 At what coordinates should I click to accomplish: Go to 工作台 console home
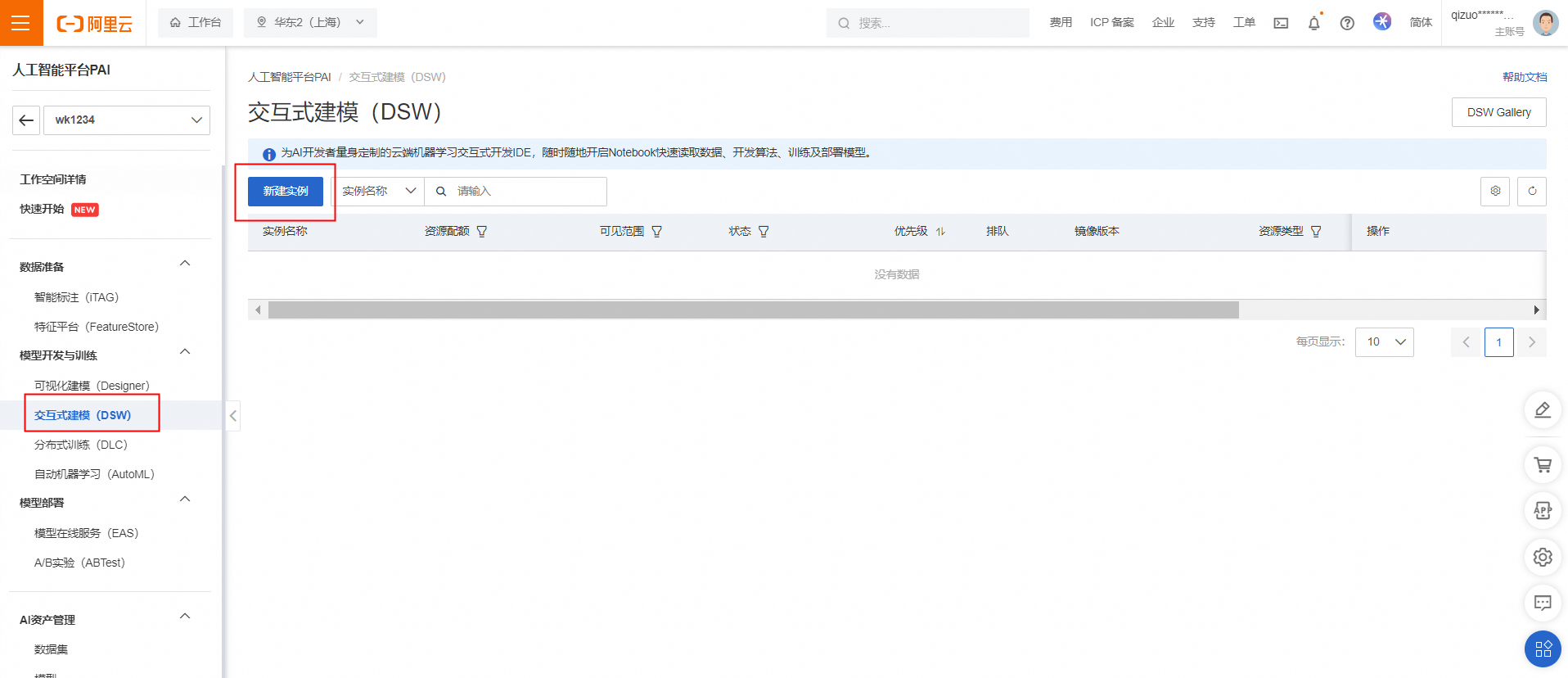[x=196, y=23]
